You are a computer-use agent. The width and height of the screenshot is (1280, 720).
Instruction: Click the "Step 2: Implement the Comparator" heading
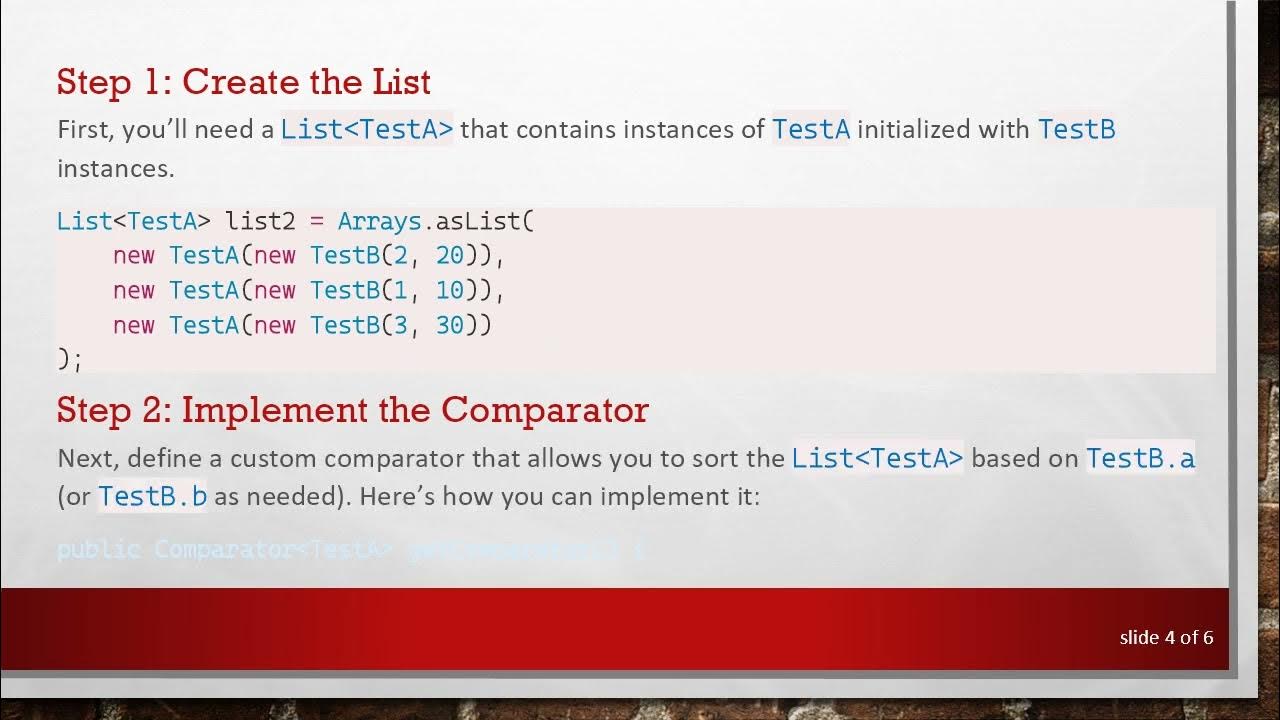click(352, 410)
